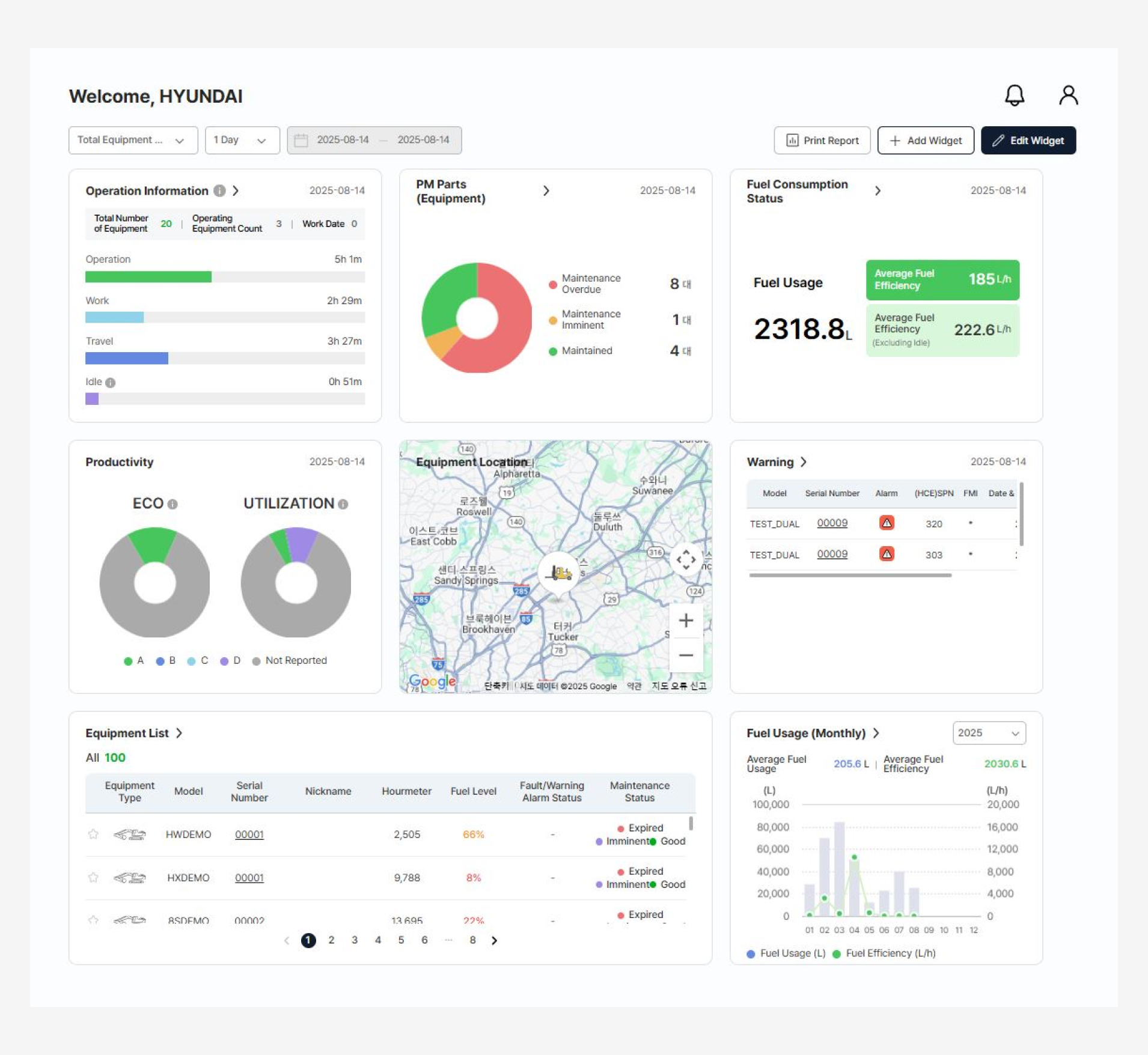Click the map pan control icon
The image size is (1148, 1055).
click(x=686, y=560)
